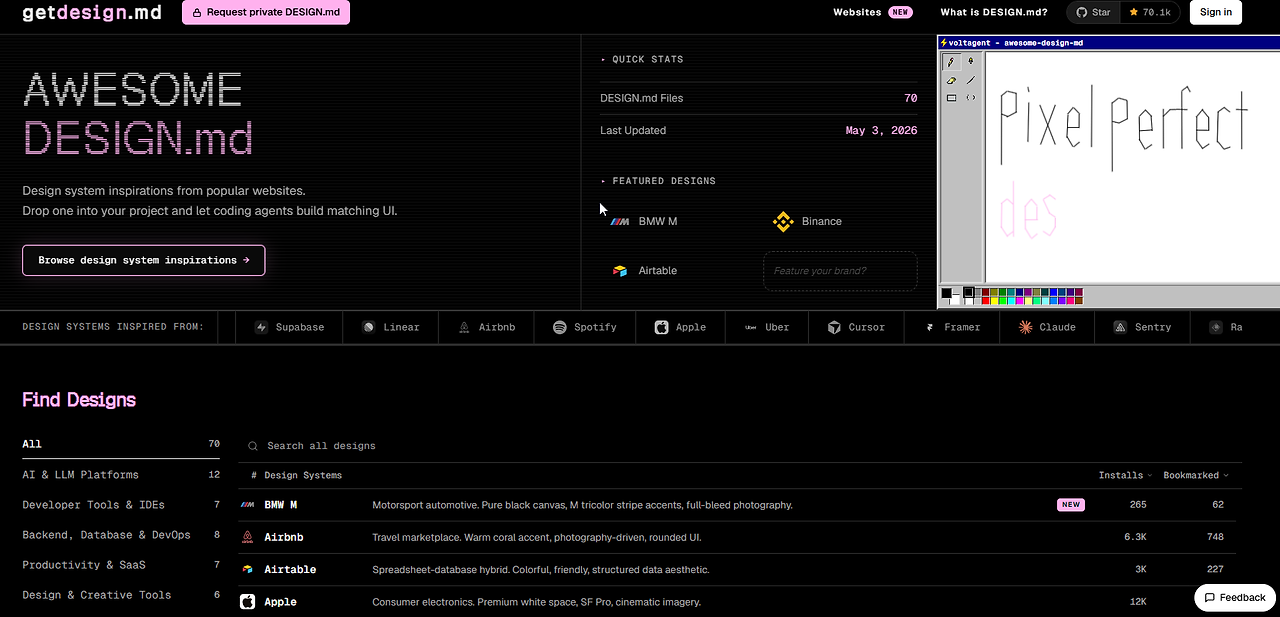Viewport: 1280px width, 617px height.
Task: Select the All category filter
Action: point(121,444)
